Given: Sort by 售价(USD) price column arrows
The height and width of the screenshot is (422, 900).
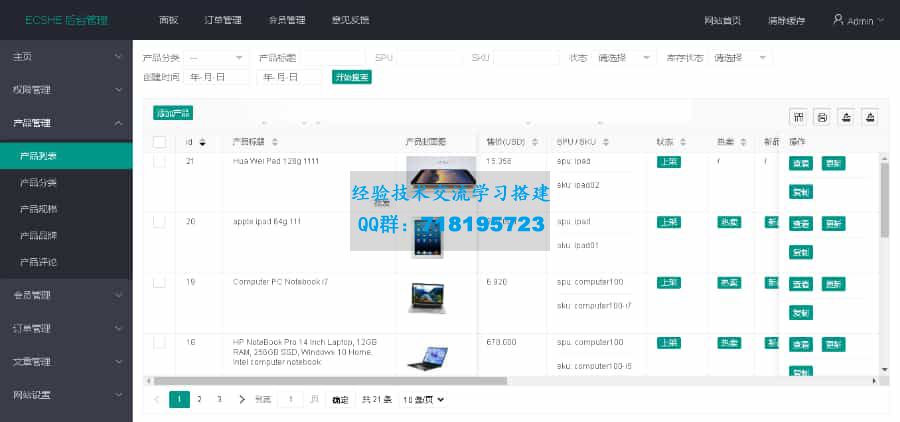Looking at the screenshot, I should tap(536, 142).
